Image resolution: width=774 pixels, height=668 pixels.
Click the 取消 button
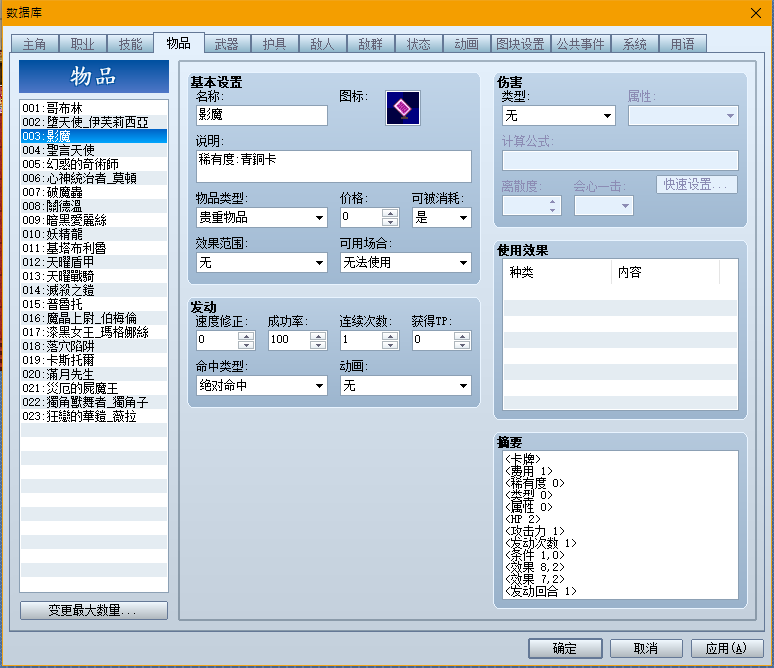pos(646,648)
